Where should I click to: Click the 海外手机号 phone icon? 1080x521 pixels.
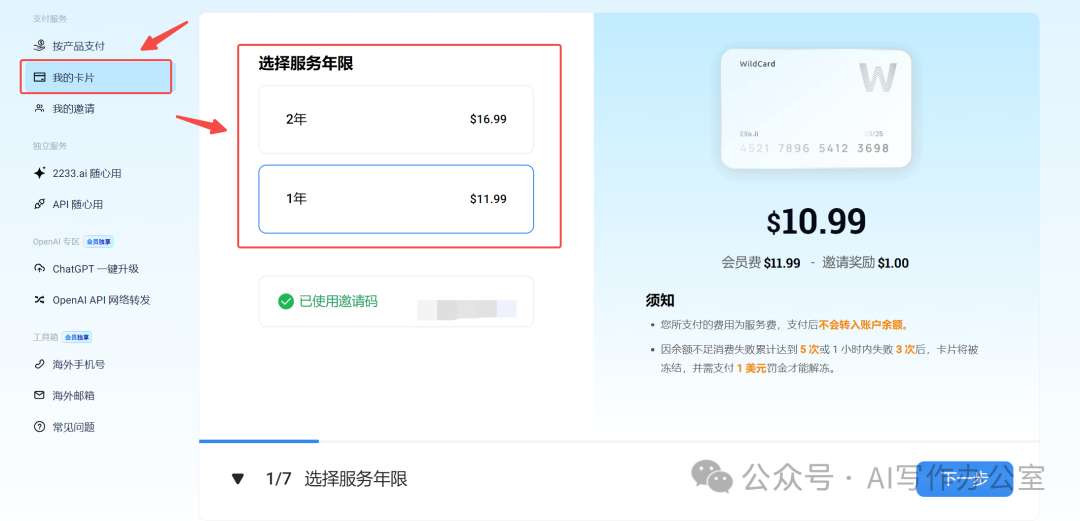pos(39,364)
